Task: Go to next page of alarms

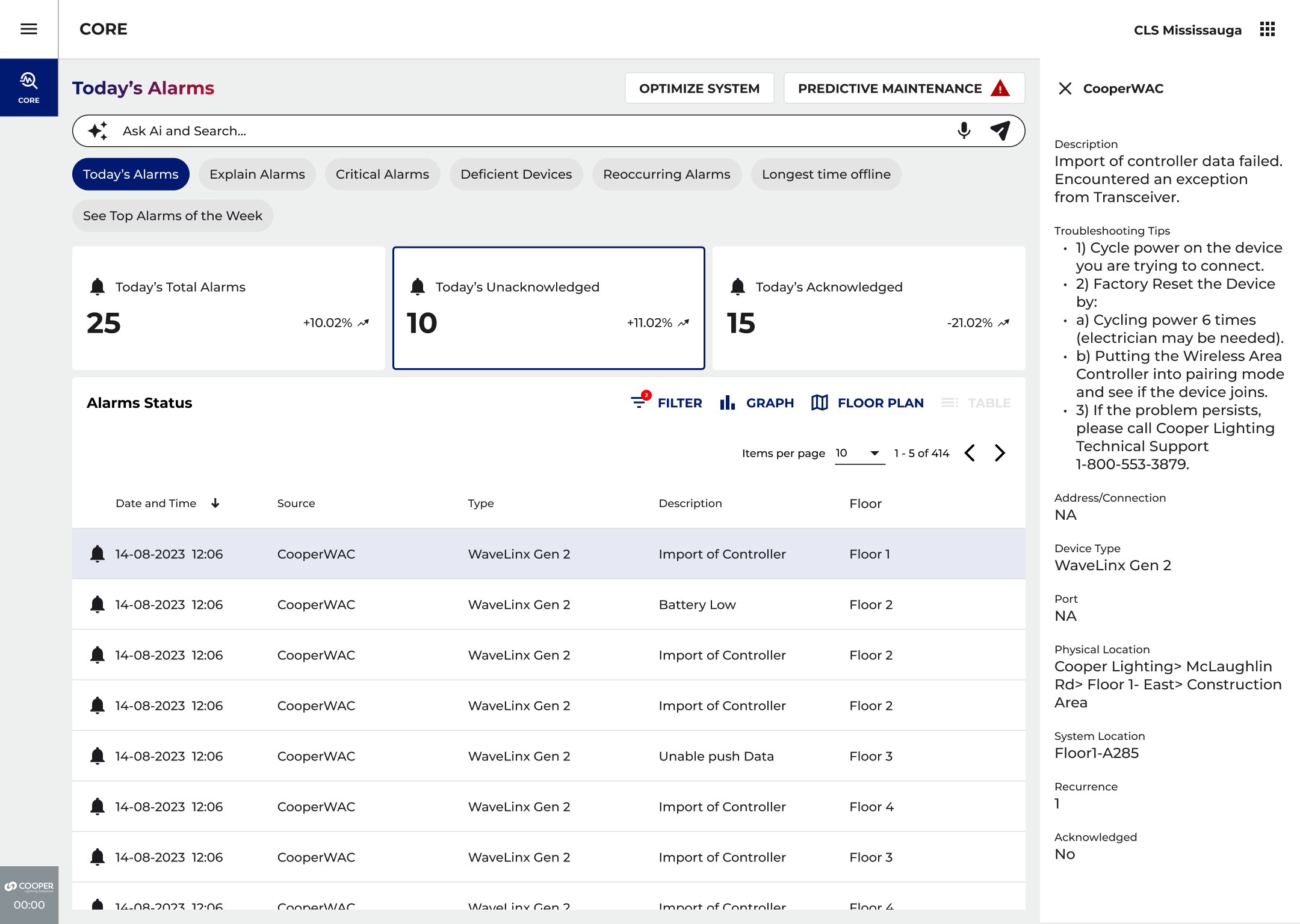Action: point(1000,453)
